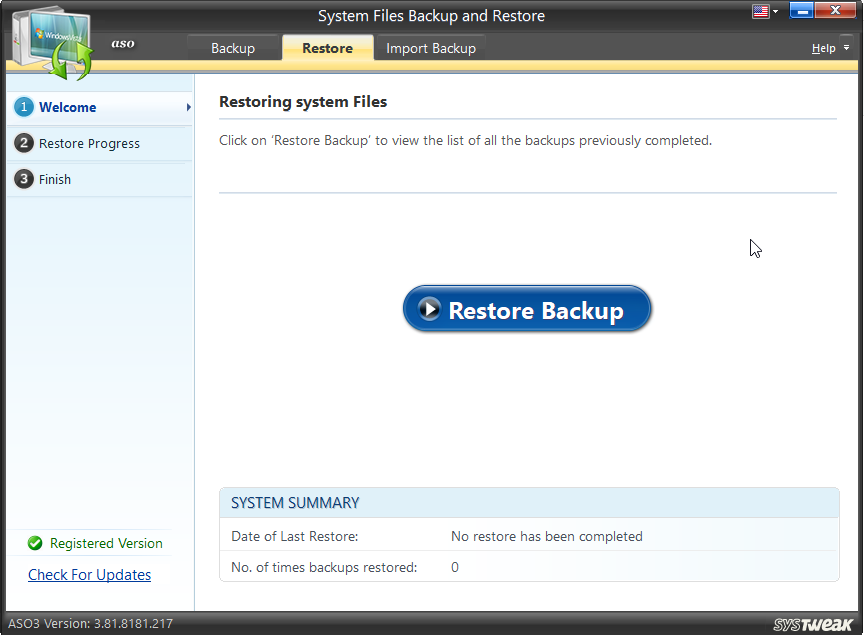Open Check For Updates link
Screen dimensions: 864x635
(x=89, y=574)
